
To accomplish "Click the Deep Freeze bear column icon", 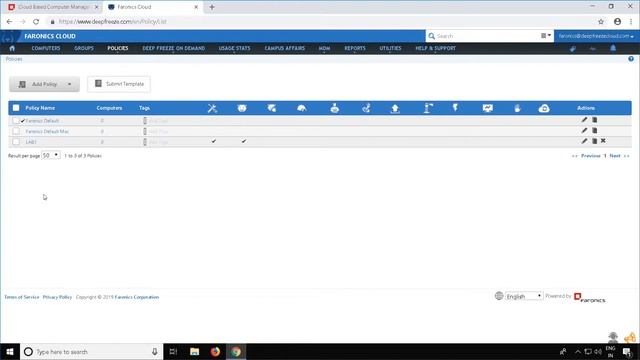I will (242, 108).
